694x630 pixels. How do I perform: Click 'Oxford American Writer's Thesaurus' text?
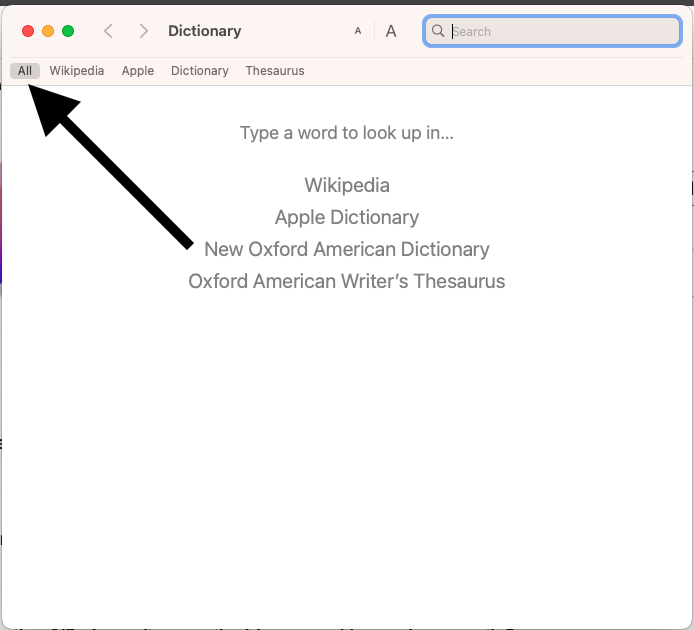pos(347,281)
